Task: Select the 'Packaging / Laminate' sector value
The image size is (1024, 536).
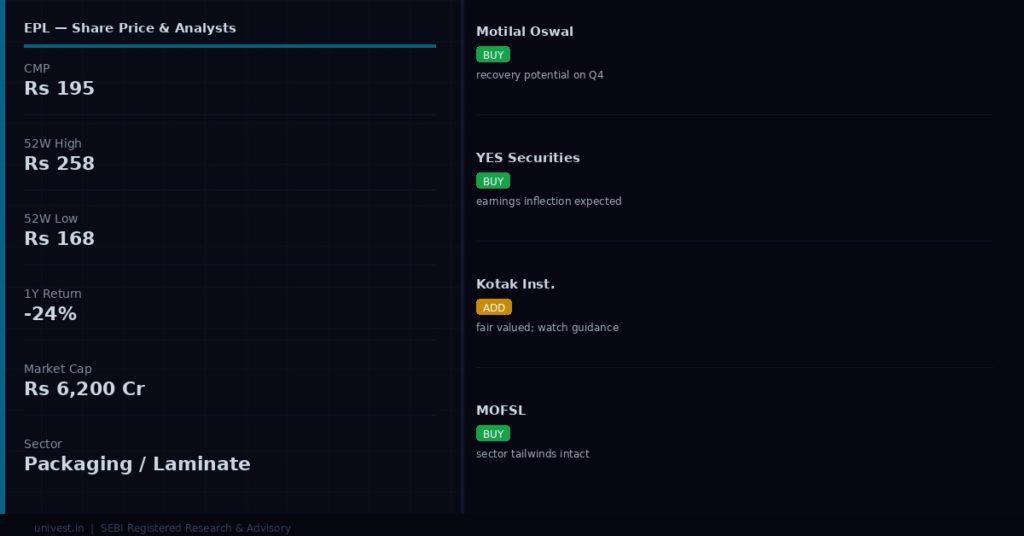Action: coord(137,464)
